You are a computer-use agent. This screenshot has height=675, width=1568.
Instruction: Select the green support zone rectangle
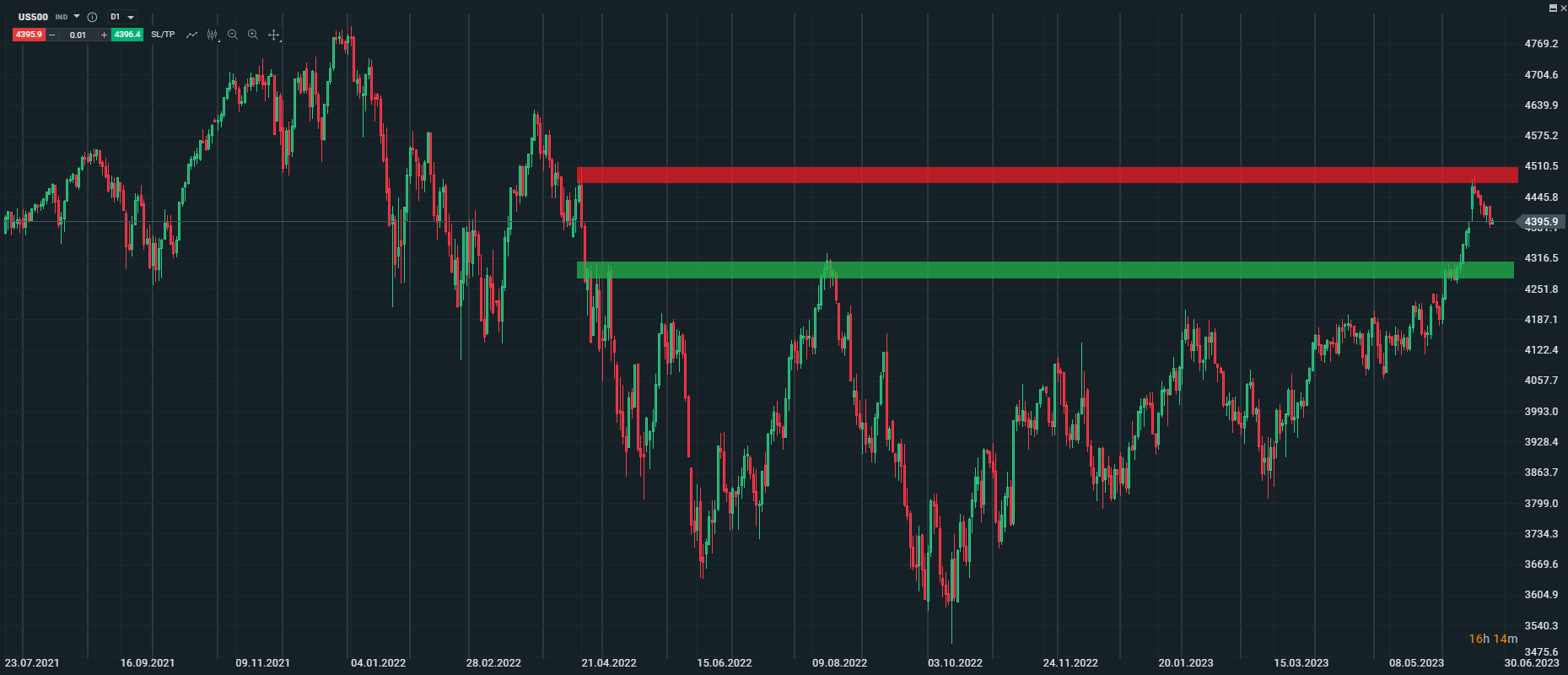(1046, 270)
